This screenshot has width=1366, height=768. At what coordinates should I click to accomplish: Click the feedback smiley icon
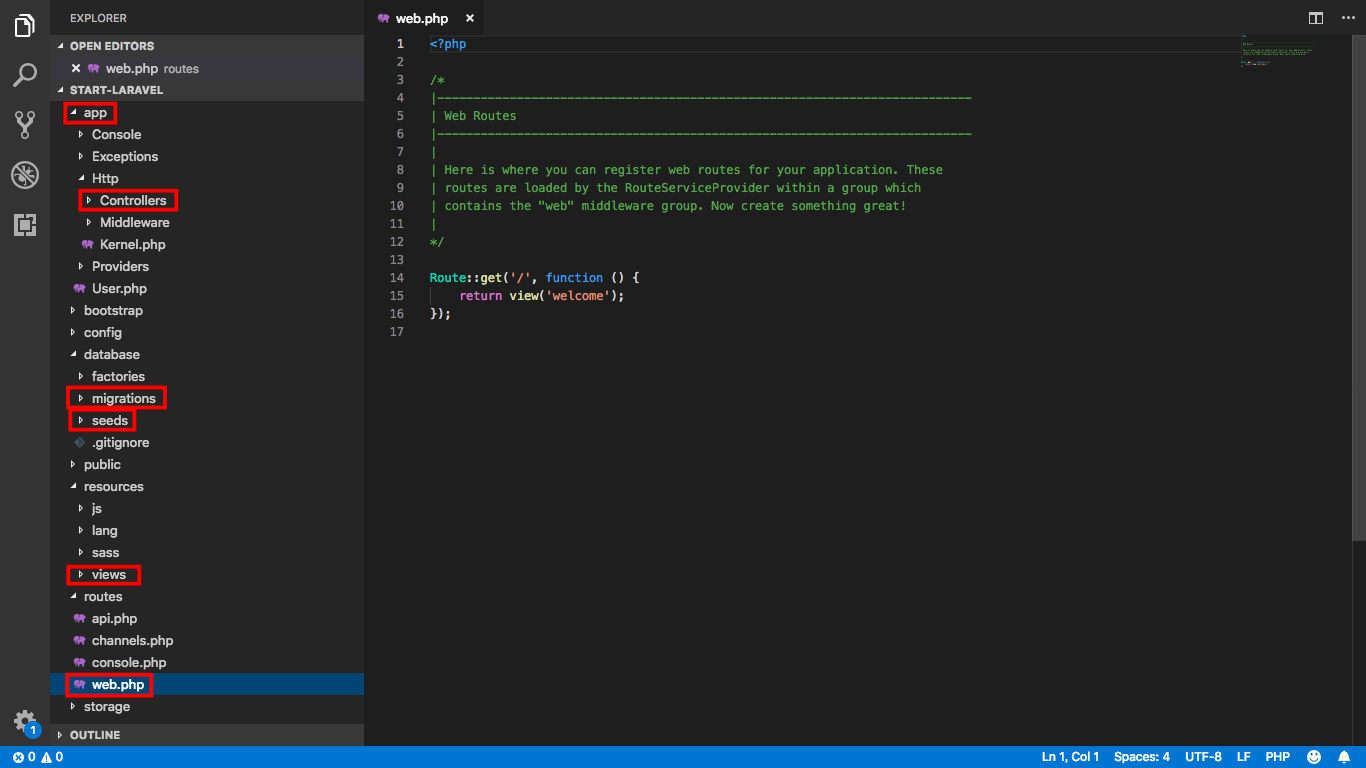coord(1314,757)
